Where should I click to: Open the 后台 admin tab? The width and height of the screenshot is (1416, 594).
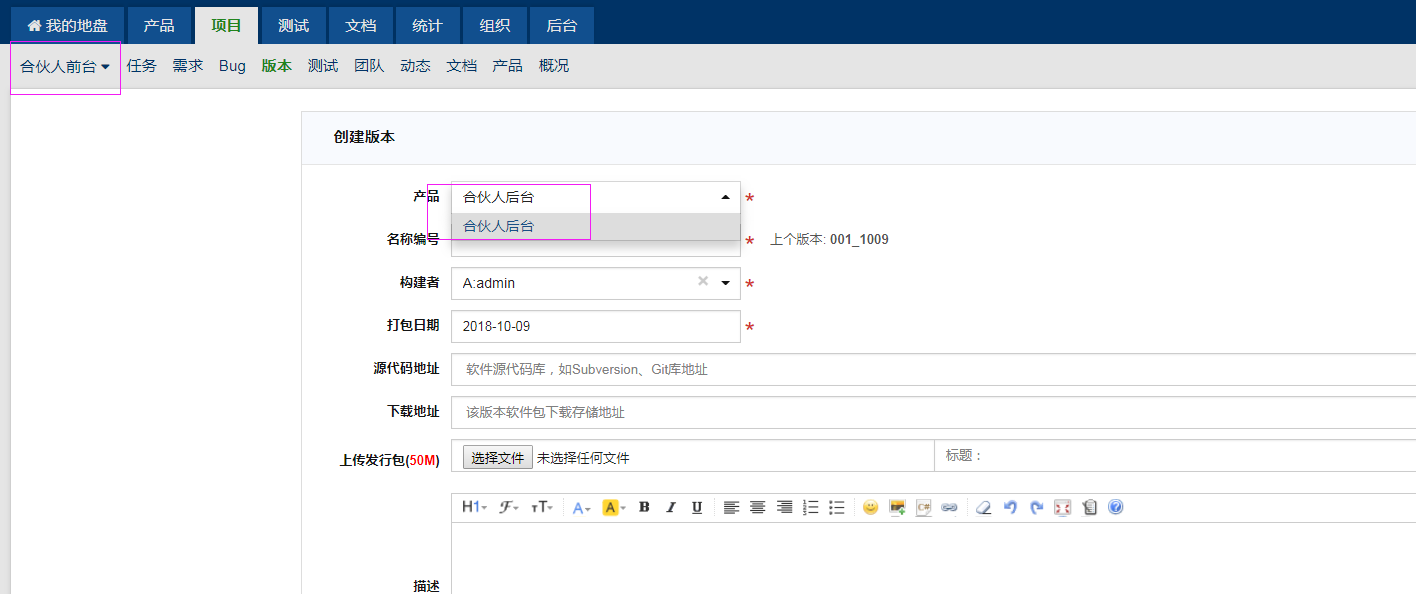coord(561,25)
